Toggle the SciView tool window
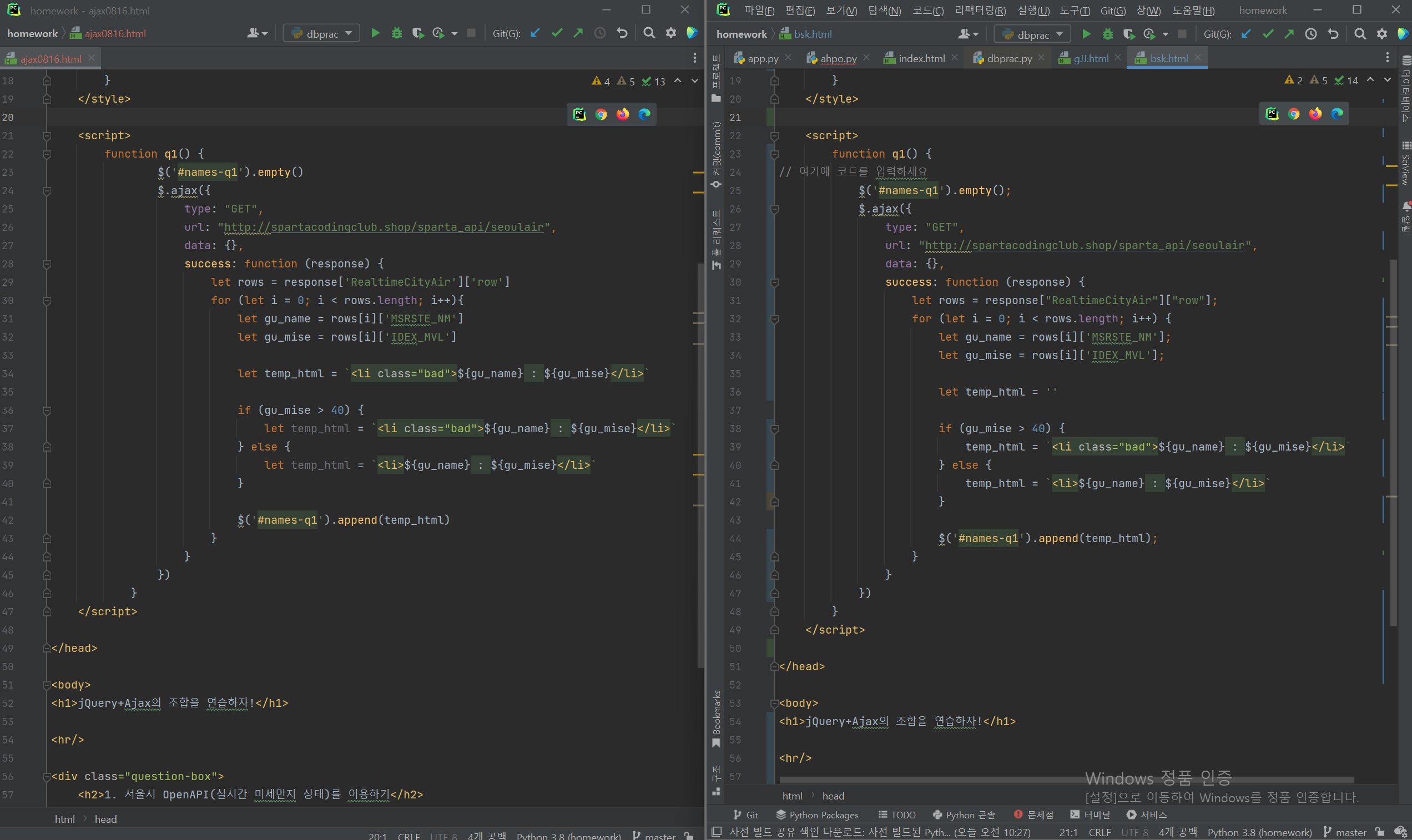Viewport: 1412px width, 840px height. 1406,163
